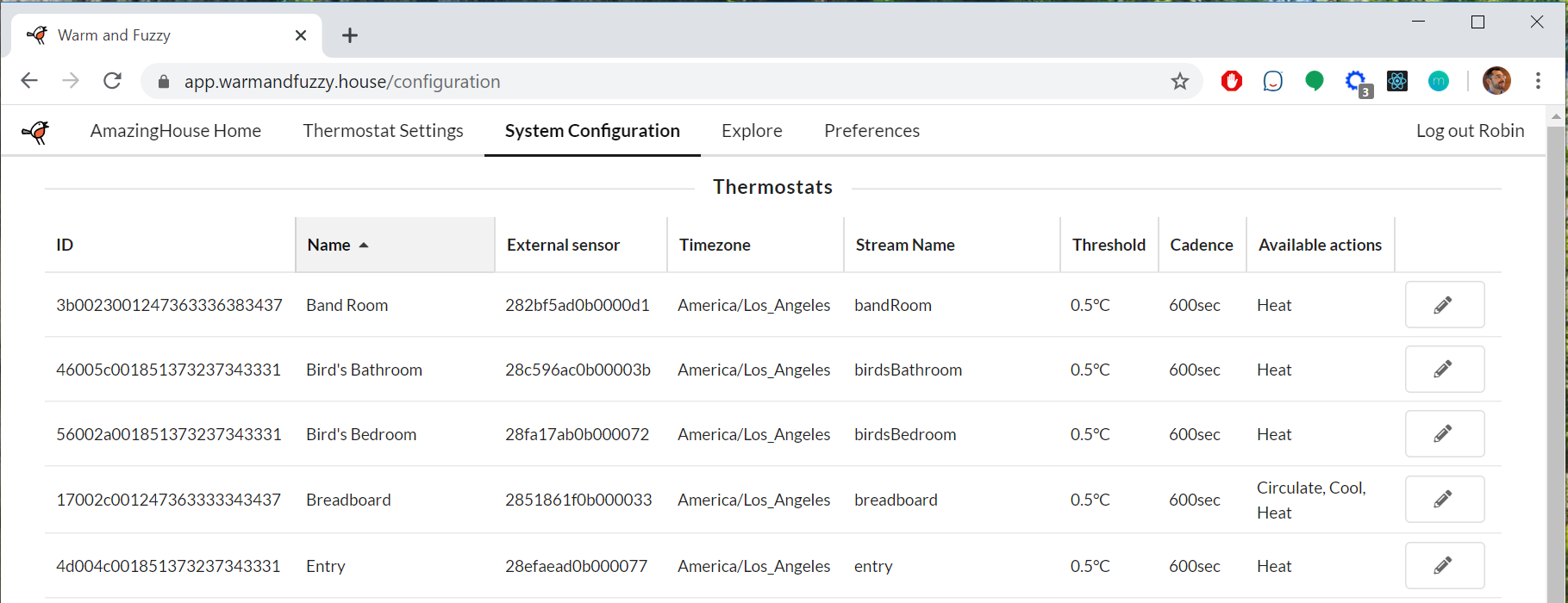Open the Chrome profile avatar

click(1496, 81)
